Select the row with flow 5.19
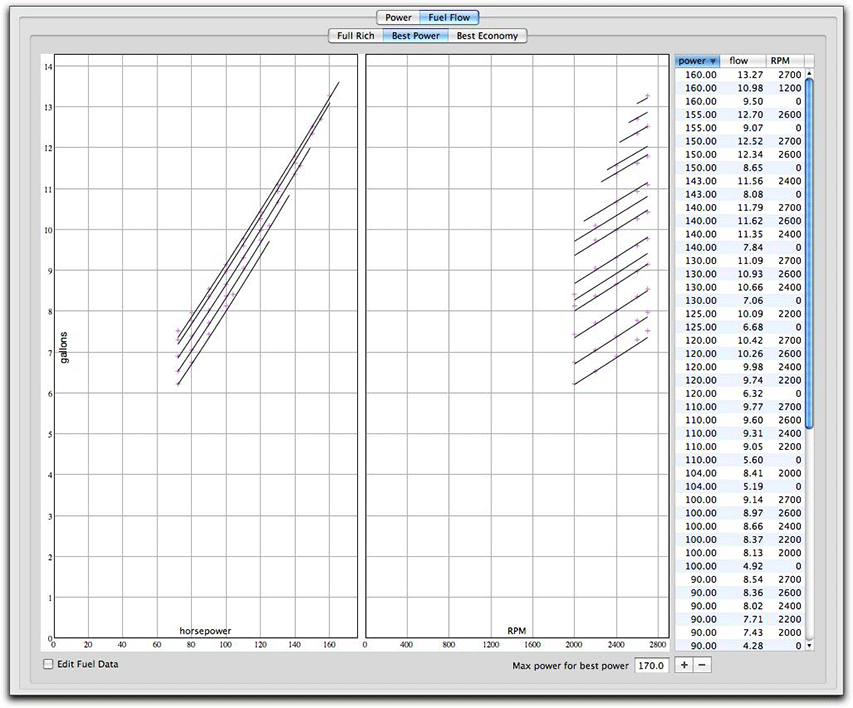Image resolution: width=853 pixels, height=708 pixels. (740, 487)
